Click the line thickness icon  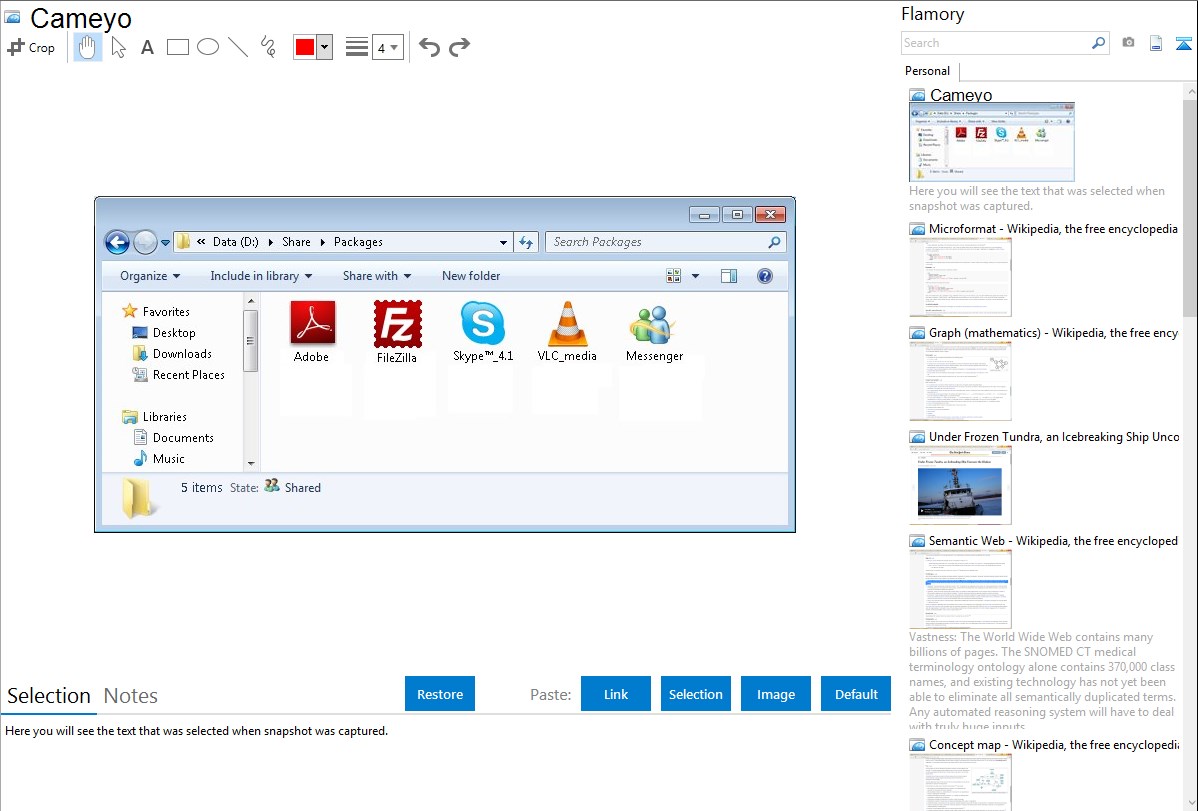click(357, 47)
